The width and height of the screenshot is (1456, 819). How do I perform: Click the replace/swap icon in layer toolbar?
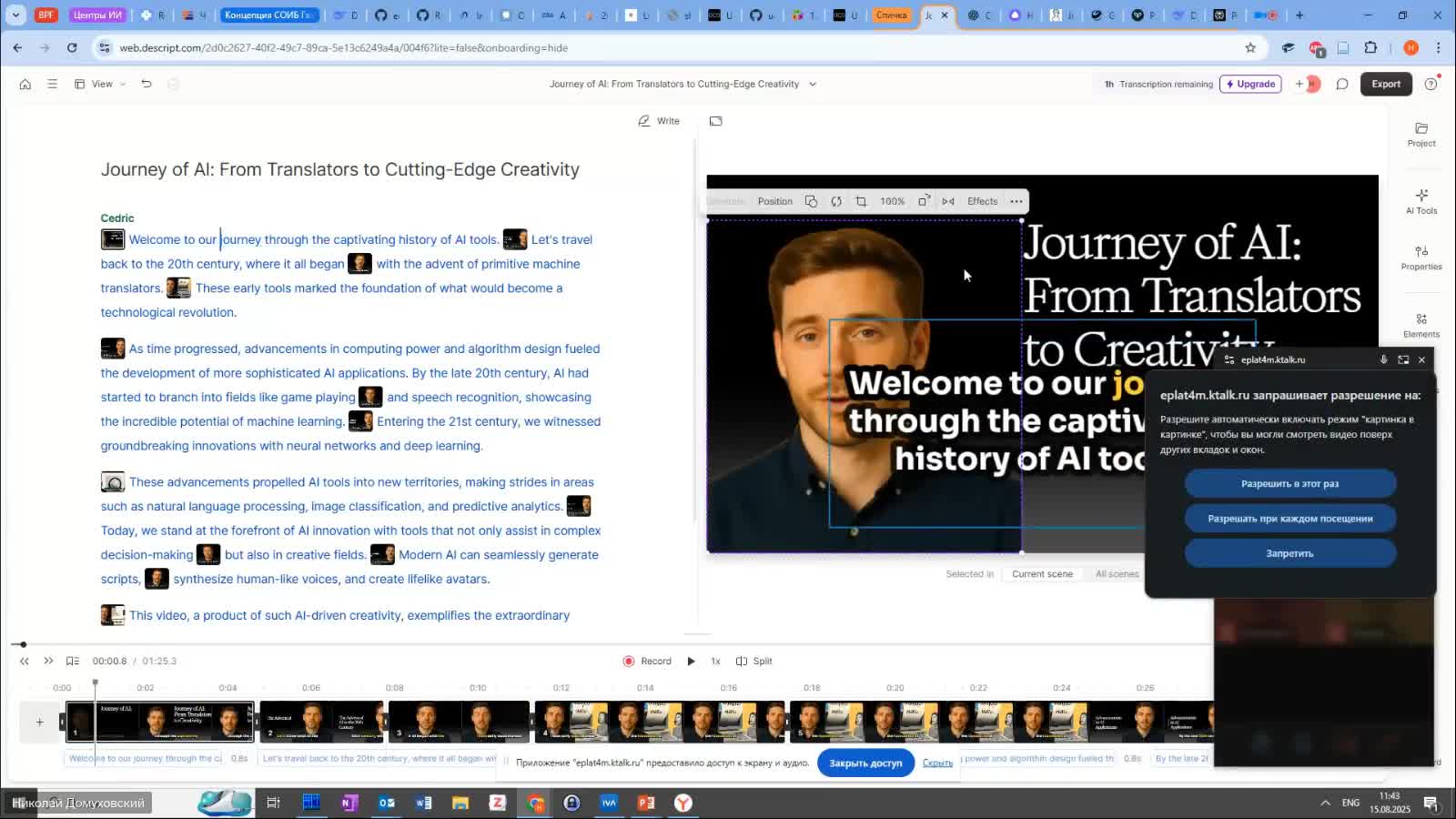[836, 201]
